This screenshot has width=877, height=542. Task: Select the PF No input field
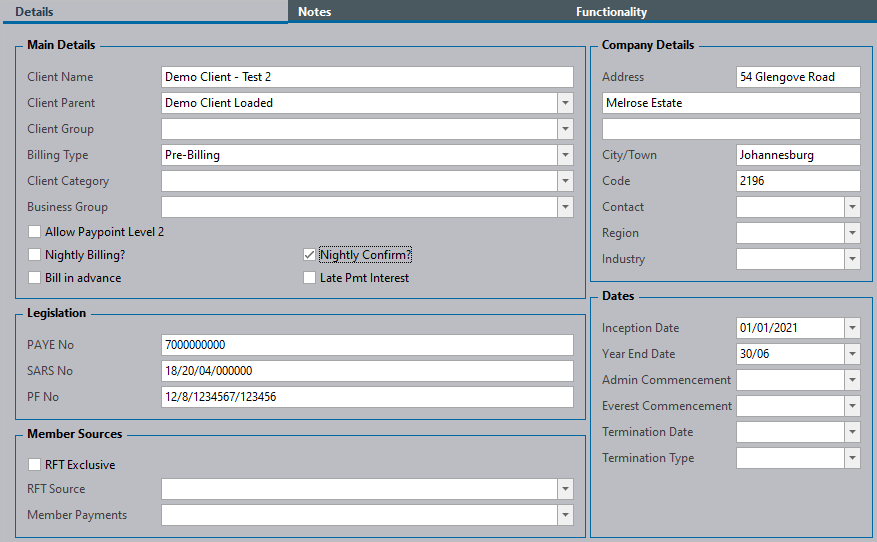(x=367, y=397)
